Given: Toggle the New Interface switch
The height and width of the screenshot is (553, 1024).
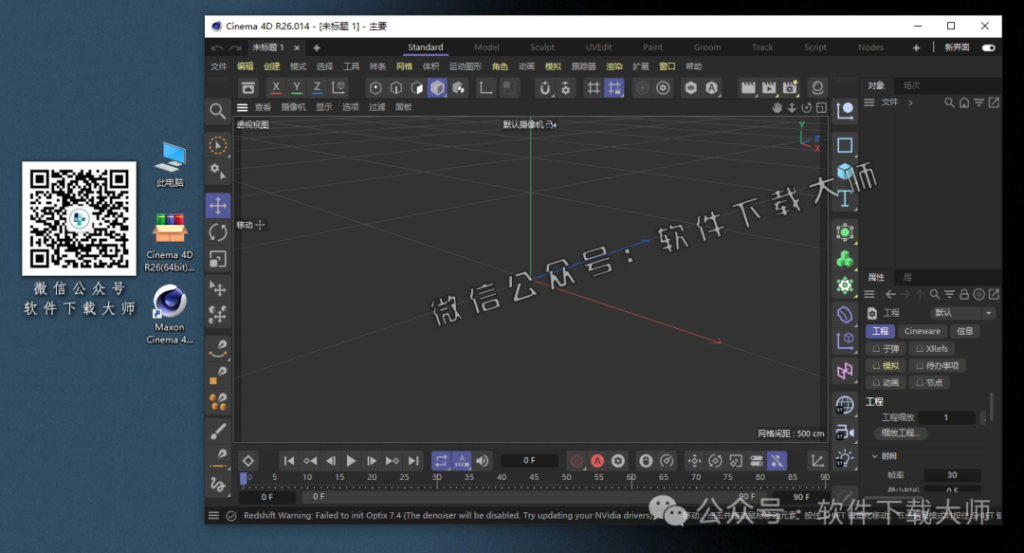Looking at the screenshot, I should click(x=989, y=48).
